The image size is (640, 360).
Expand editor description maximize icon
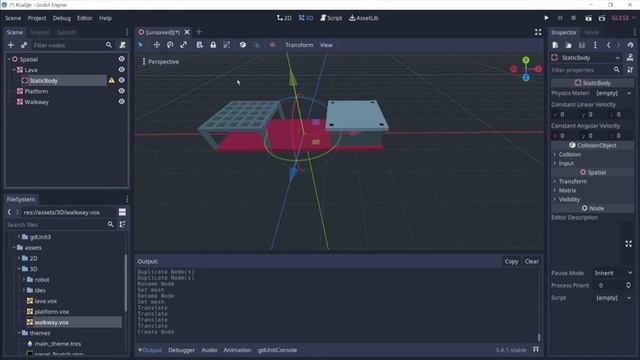click(x=629, y=244)
